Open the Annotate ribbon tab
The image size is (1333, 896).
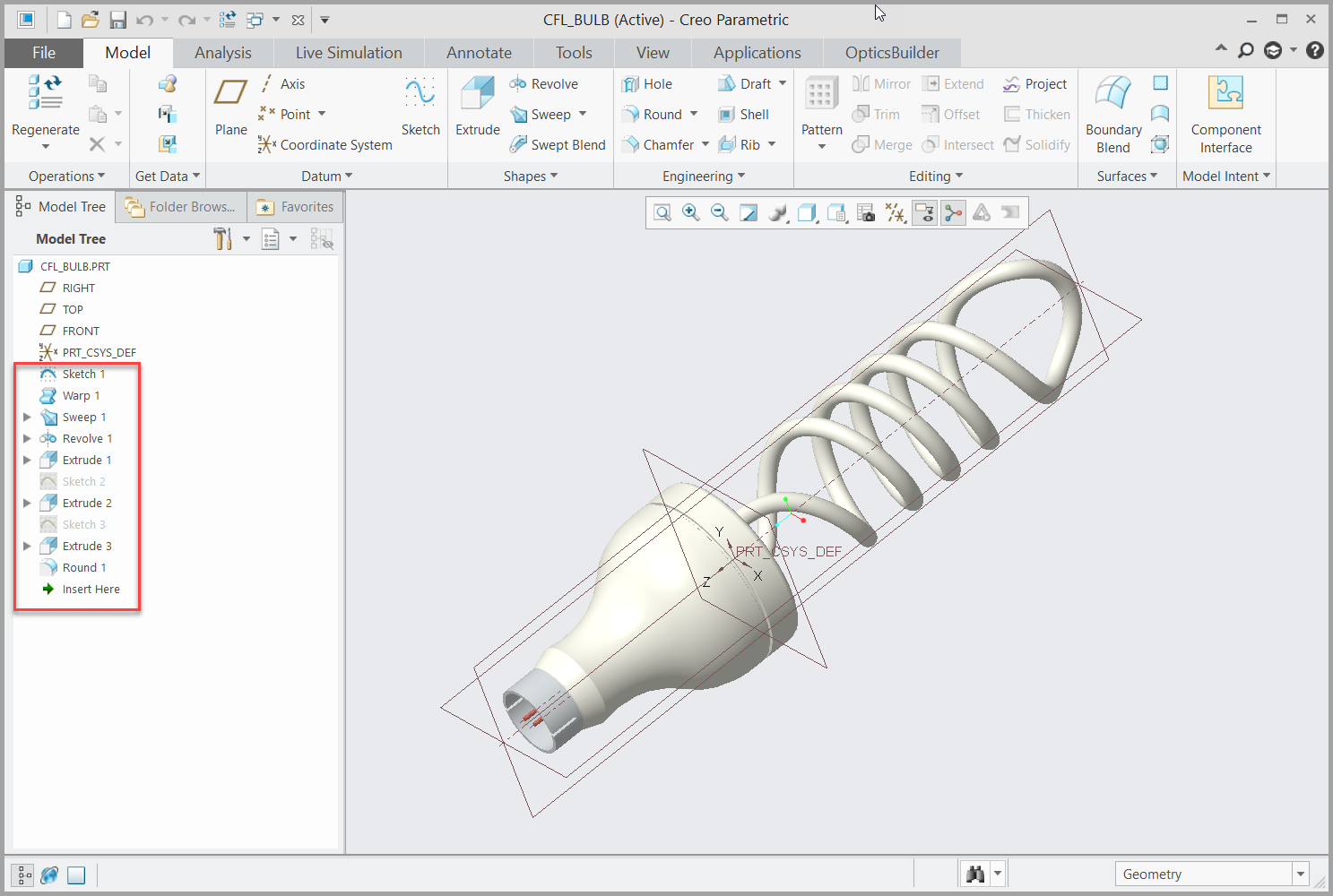[x=480, y=53]
